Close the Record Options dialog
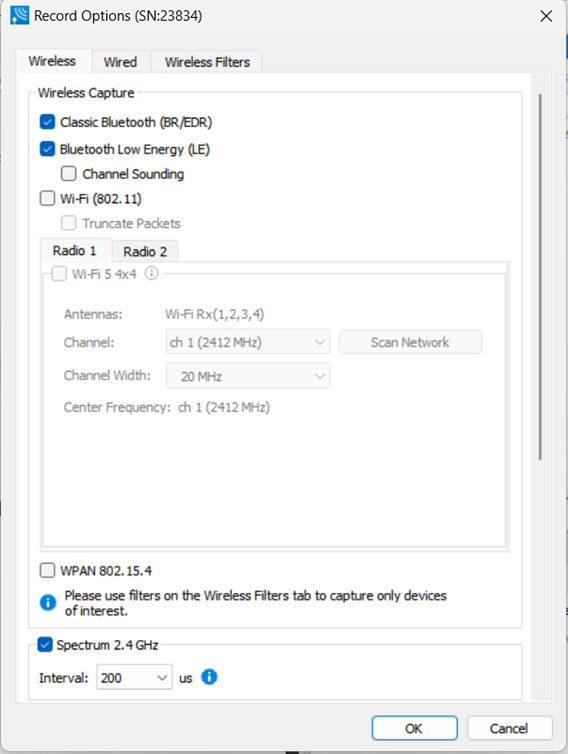The image size is (568, 754). click(546, 16)
